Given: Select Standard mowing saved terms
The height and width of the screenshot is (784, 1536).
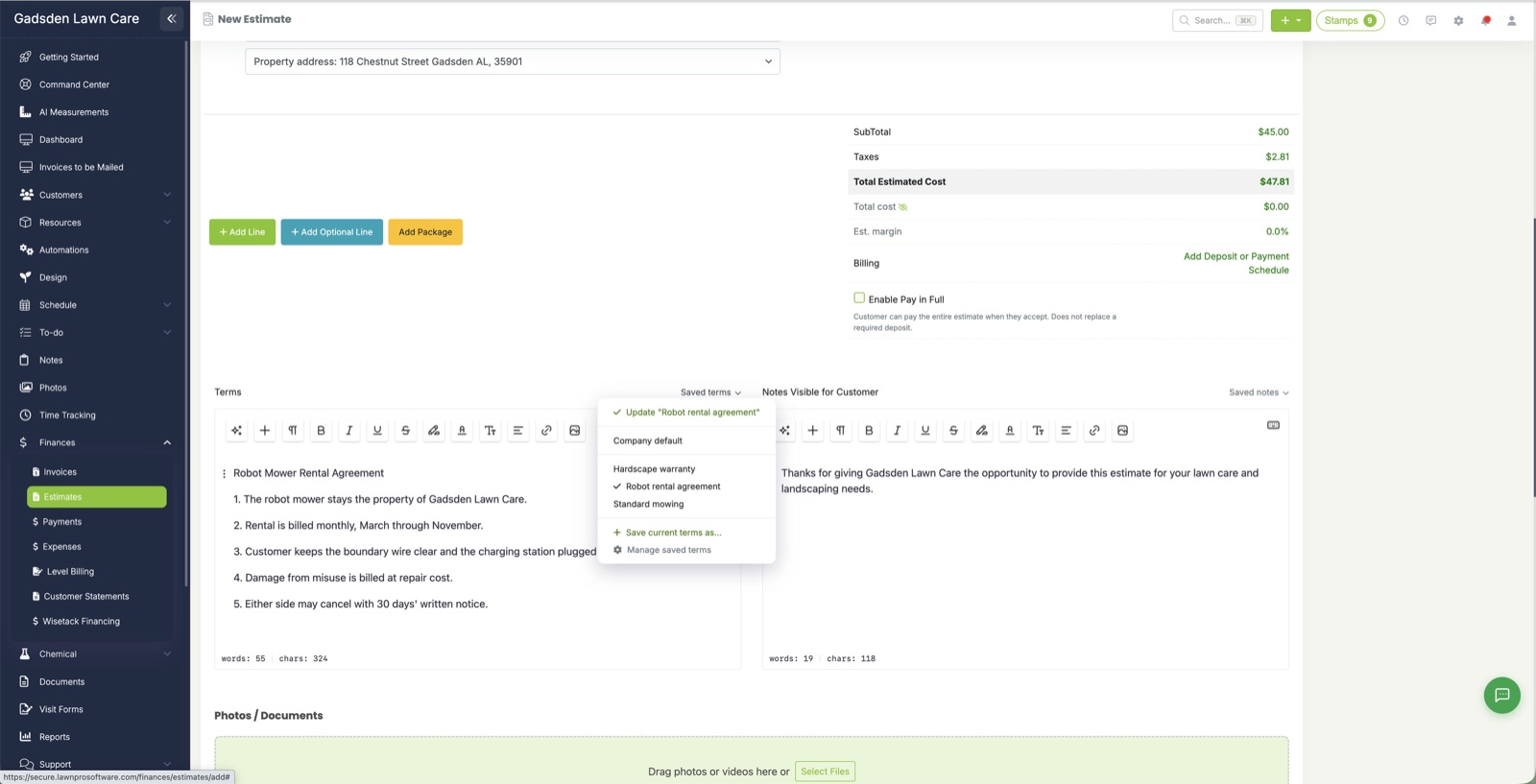Looking at the screenshot, I should tap(648, 504).
